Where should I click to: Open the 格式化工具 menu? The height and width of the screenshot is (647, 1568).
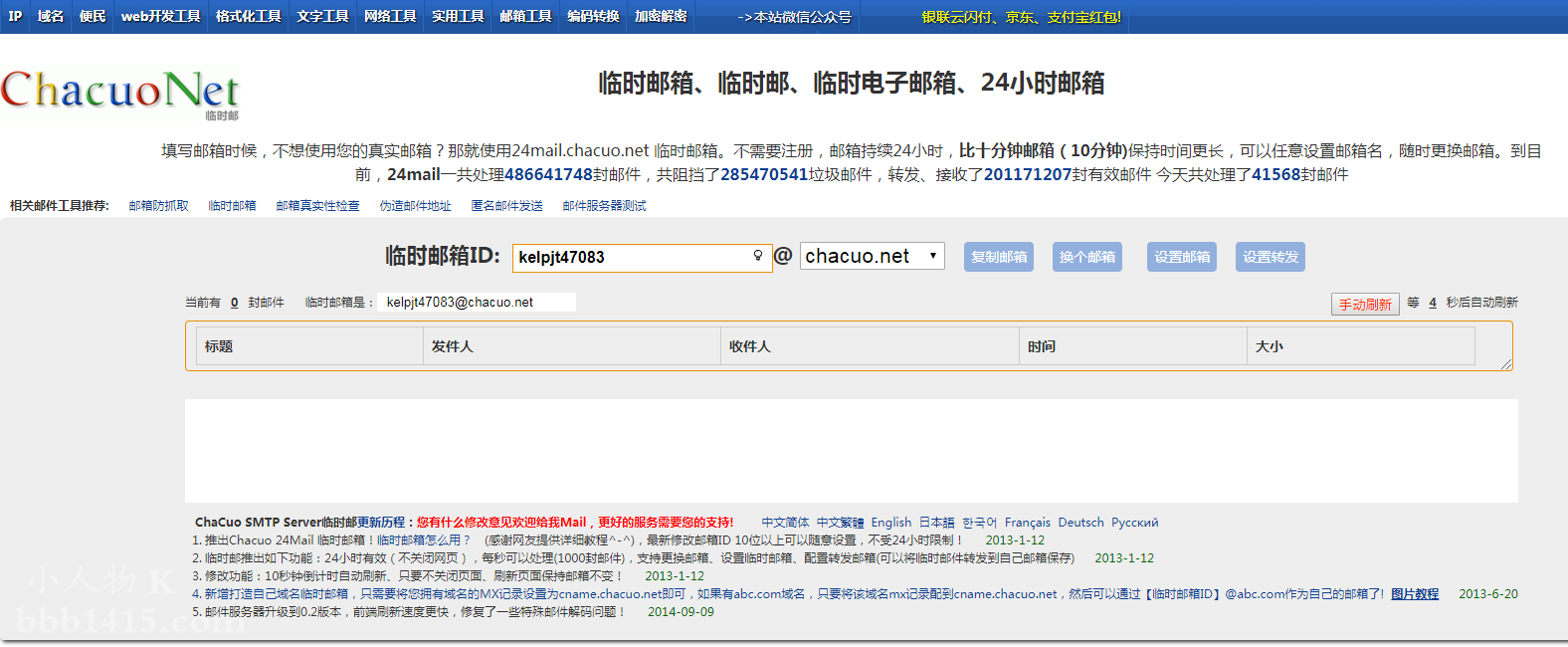click(249, 16)
